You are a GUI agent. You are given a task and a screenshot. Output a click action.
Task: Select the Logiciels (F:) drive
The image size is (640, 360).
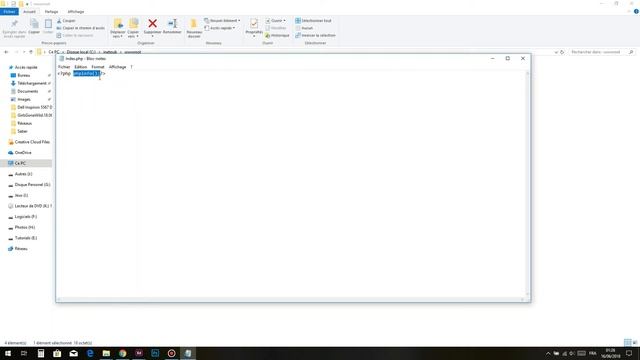click(25, 216)
